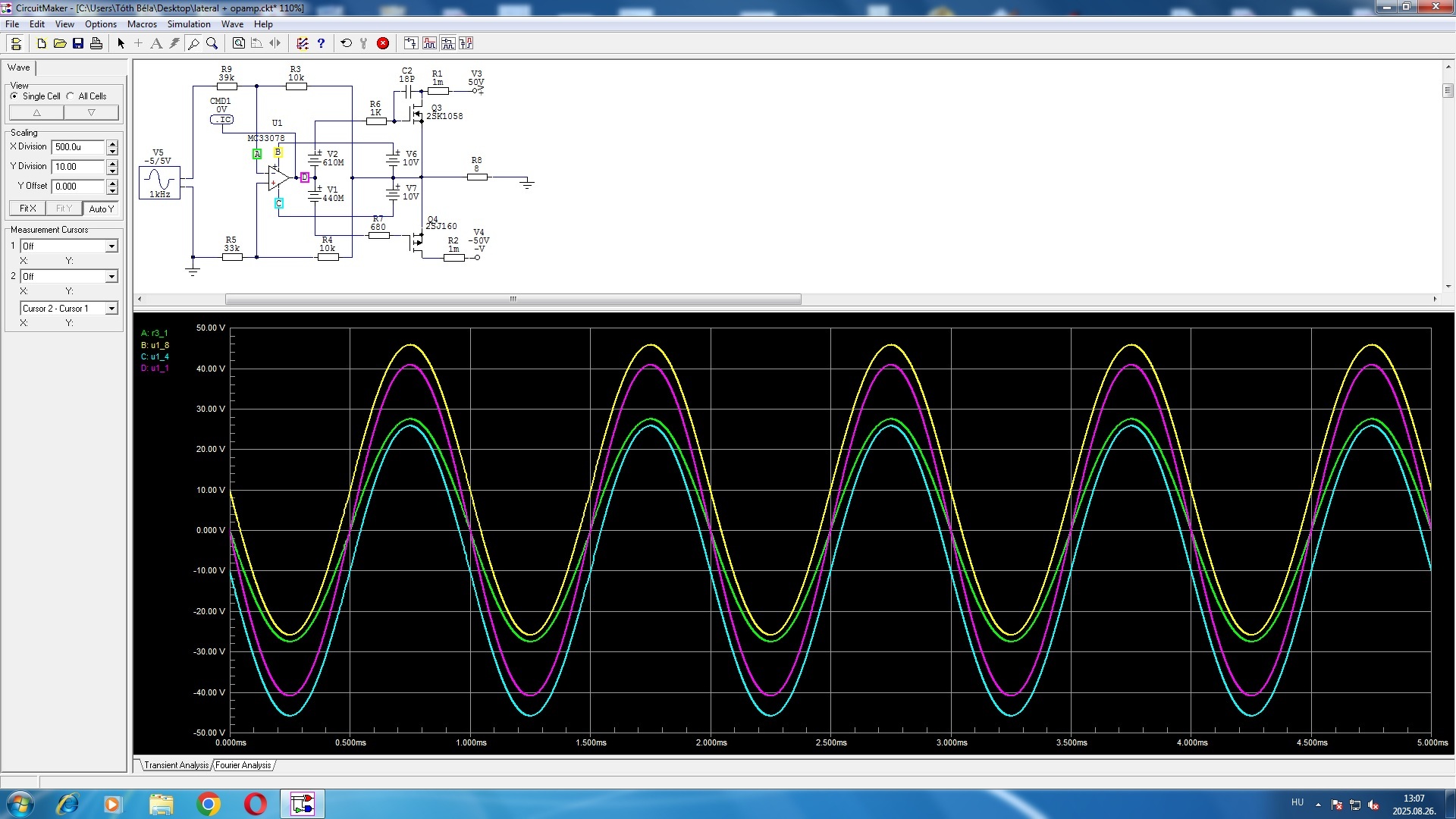1456x819 pixels.
Task: Click the schematic horizontal scrollbar thumb
Action: [513, 300]
